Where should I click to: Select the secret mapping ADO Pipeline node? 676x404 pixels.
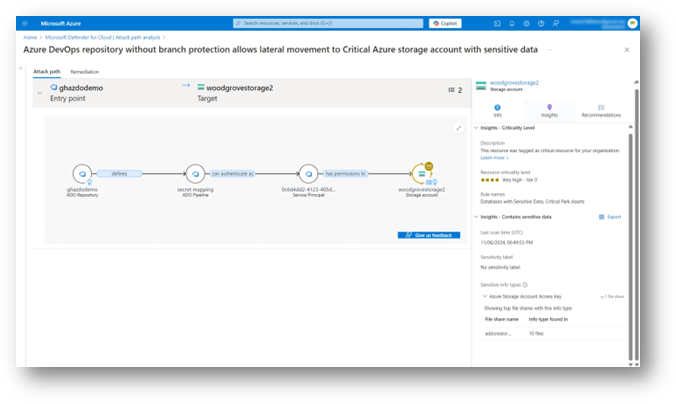[x=195, y=174]
